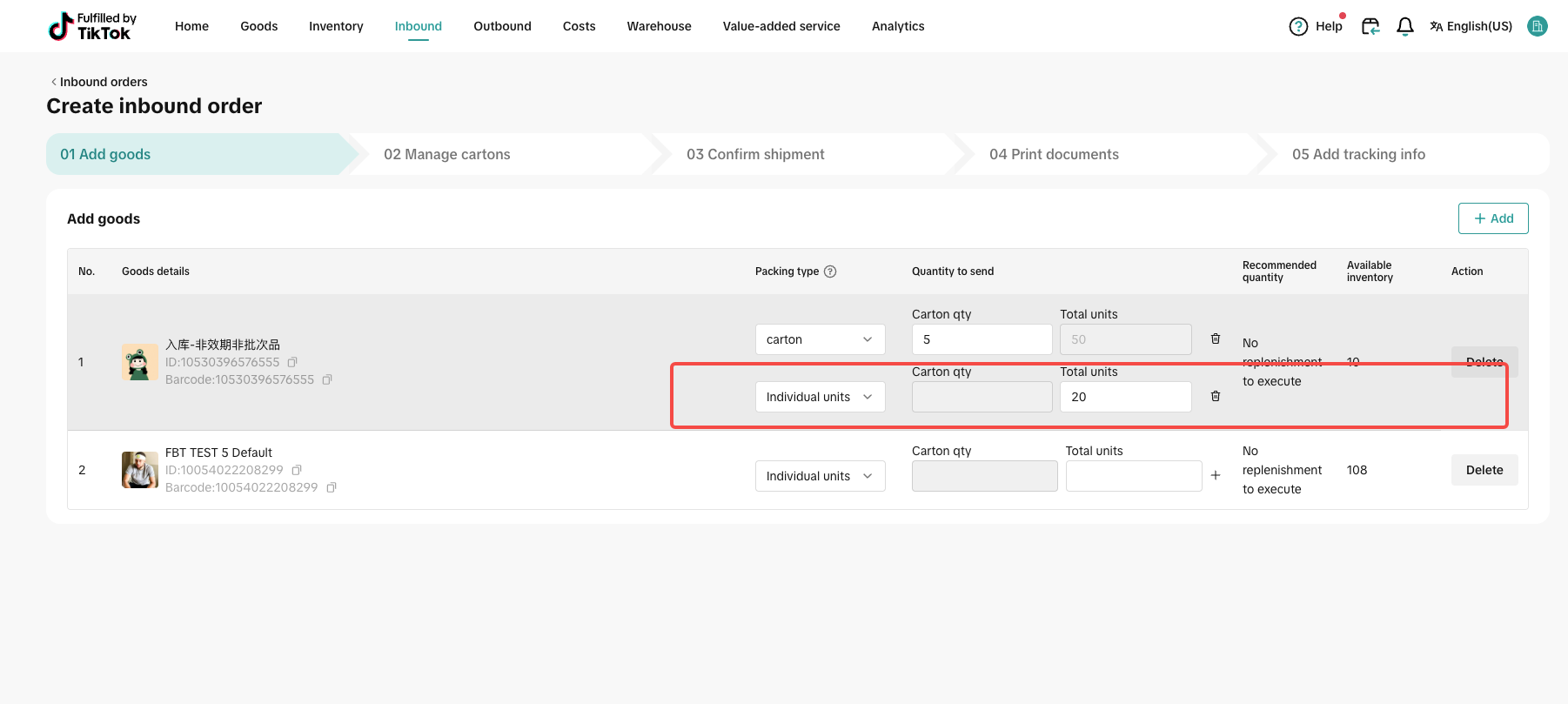Change language via English(US) selector
The width and height of the screenshot is (1568, 704).
coord(1471,27)
